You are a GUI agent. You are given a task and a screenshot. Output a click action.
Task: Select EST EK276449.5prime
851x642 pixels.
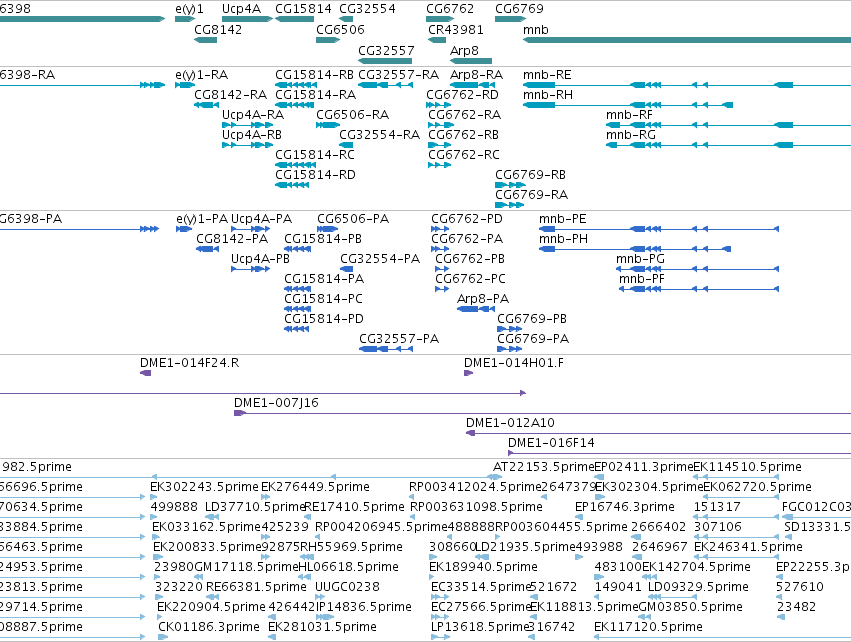coord(315,487)
